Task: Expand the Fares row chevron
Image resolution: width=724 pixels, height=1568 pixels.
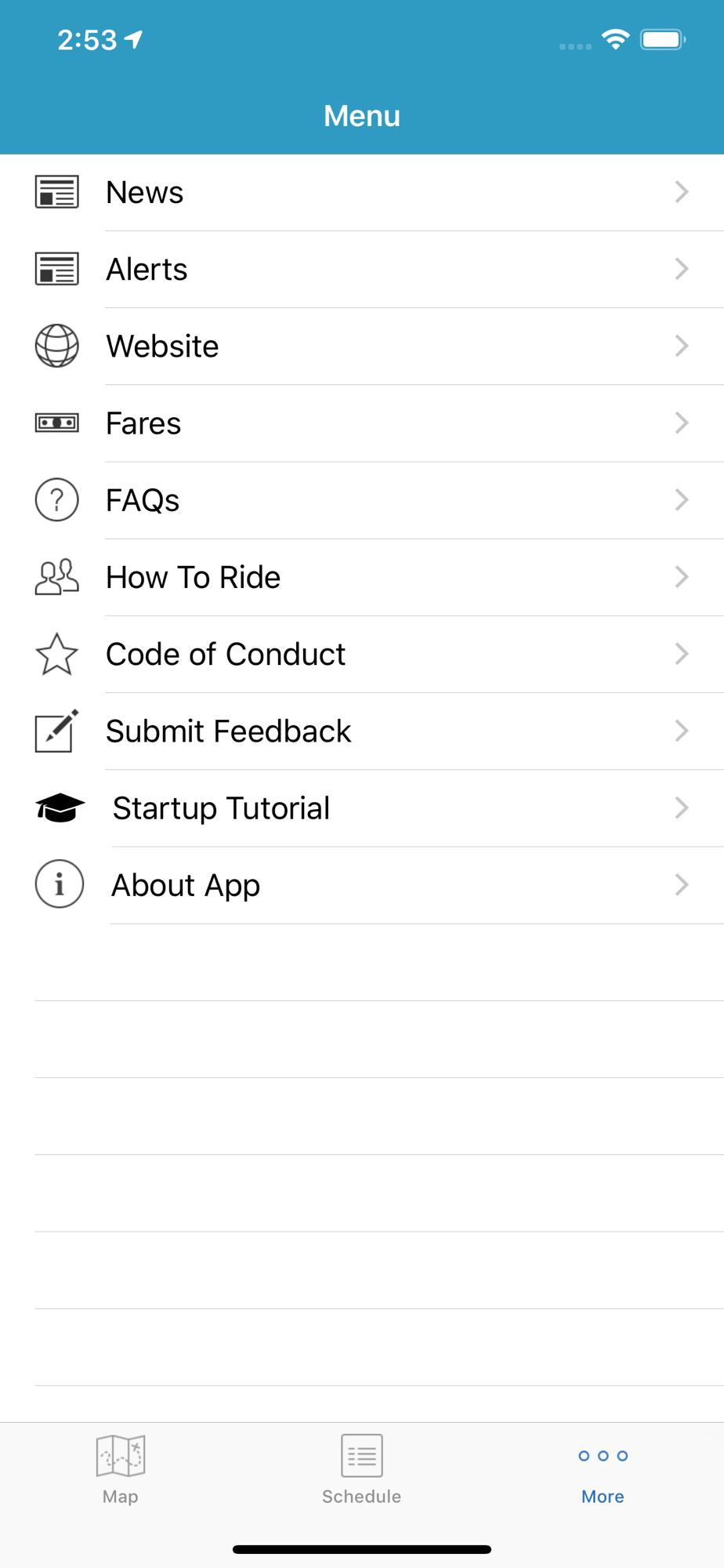Action: pos(682,423)
